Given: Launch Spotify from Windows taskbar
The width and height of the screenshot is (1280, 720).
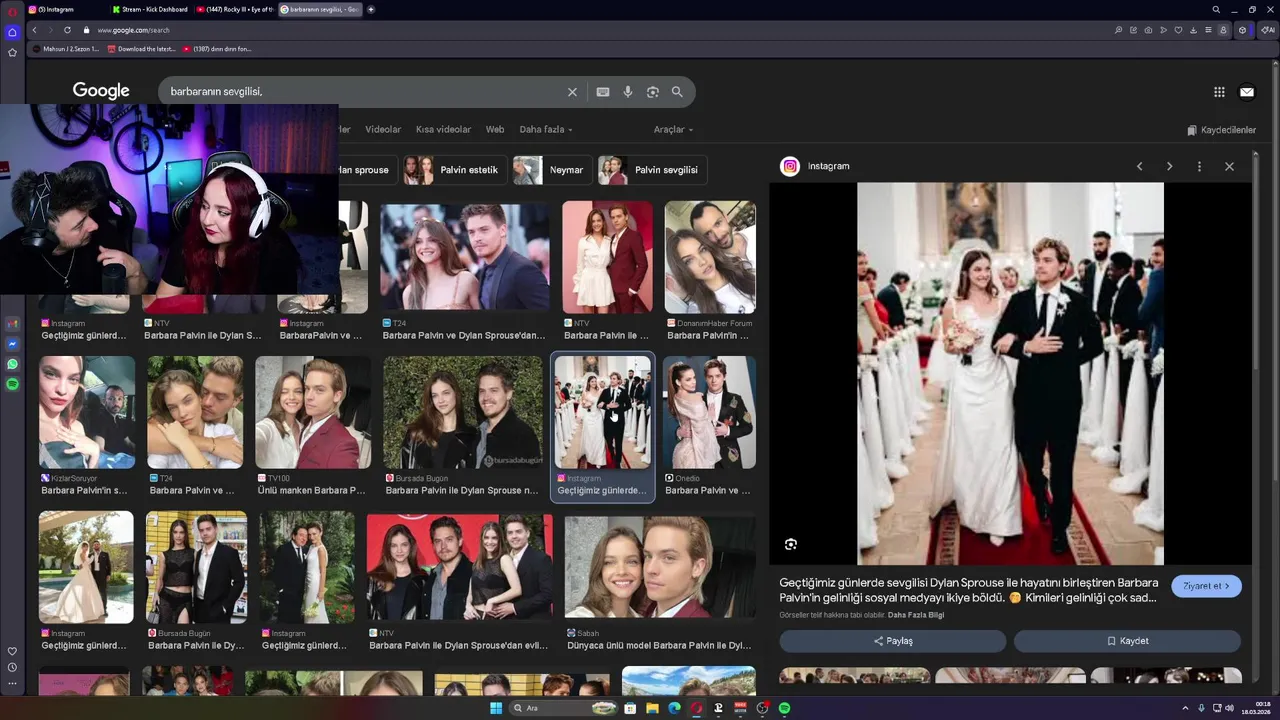Looking at the screenshot, I should 785,708.
